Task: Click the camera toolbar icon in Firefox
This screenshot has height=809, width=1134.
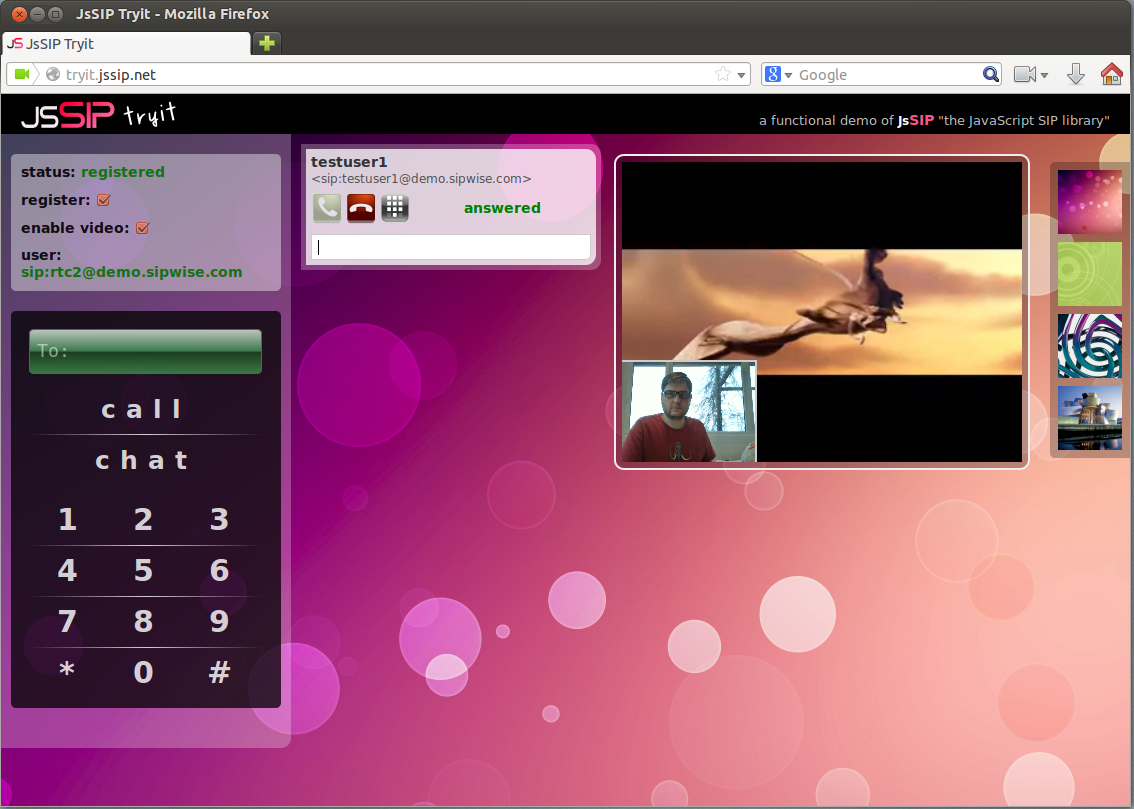Action: (x=1025, y=74)
